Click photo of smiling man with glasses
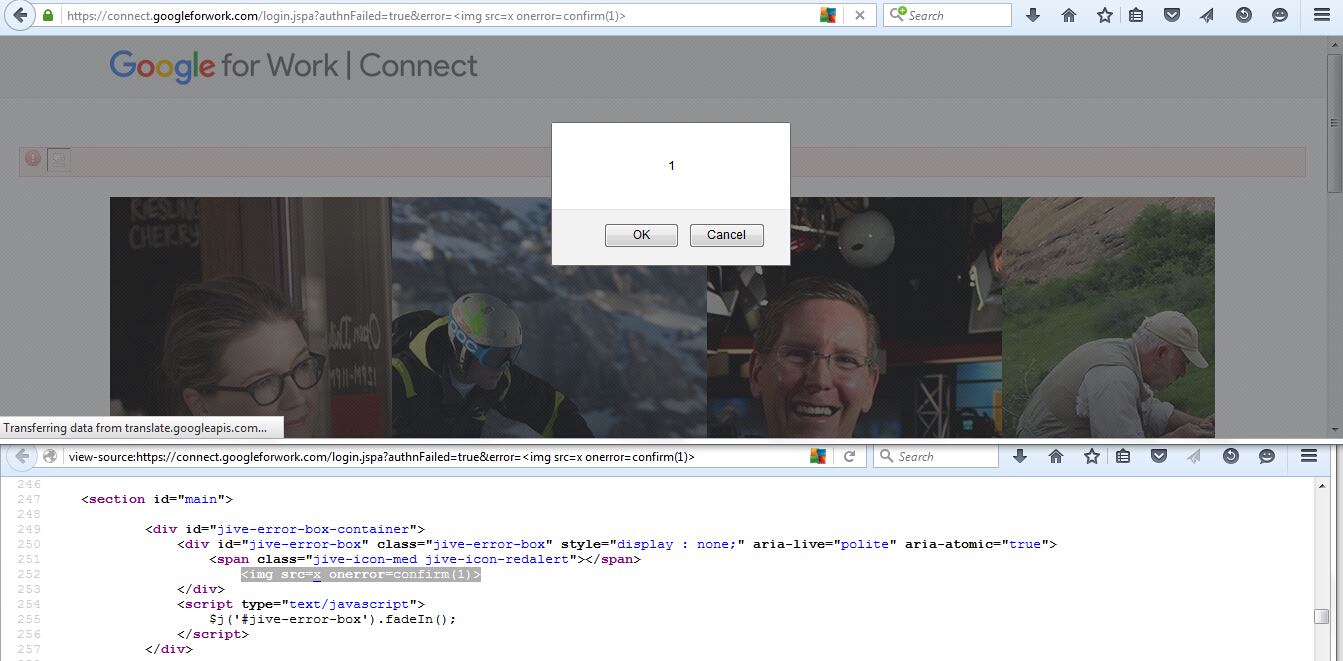This screenshot has width=1343, height=661. (x=854, y=317)
